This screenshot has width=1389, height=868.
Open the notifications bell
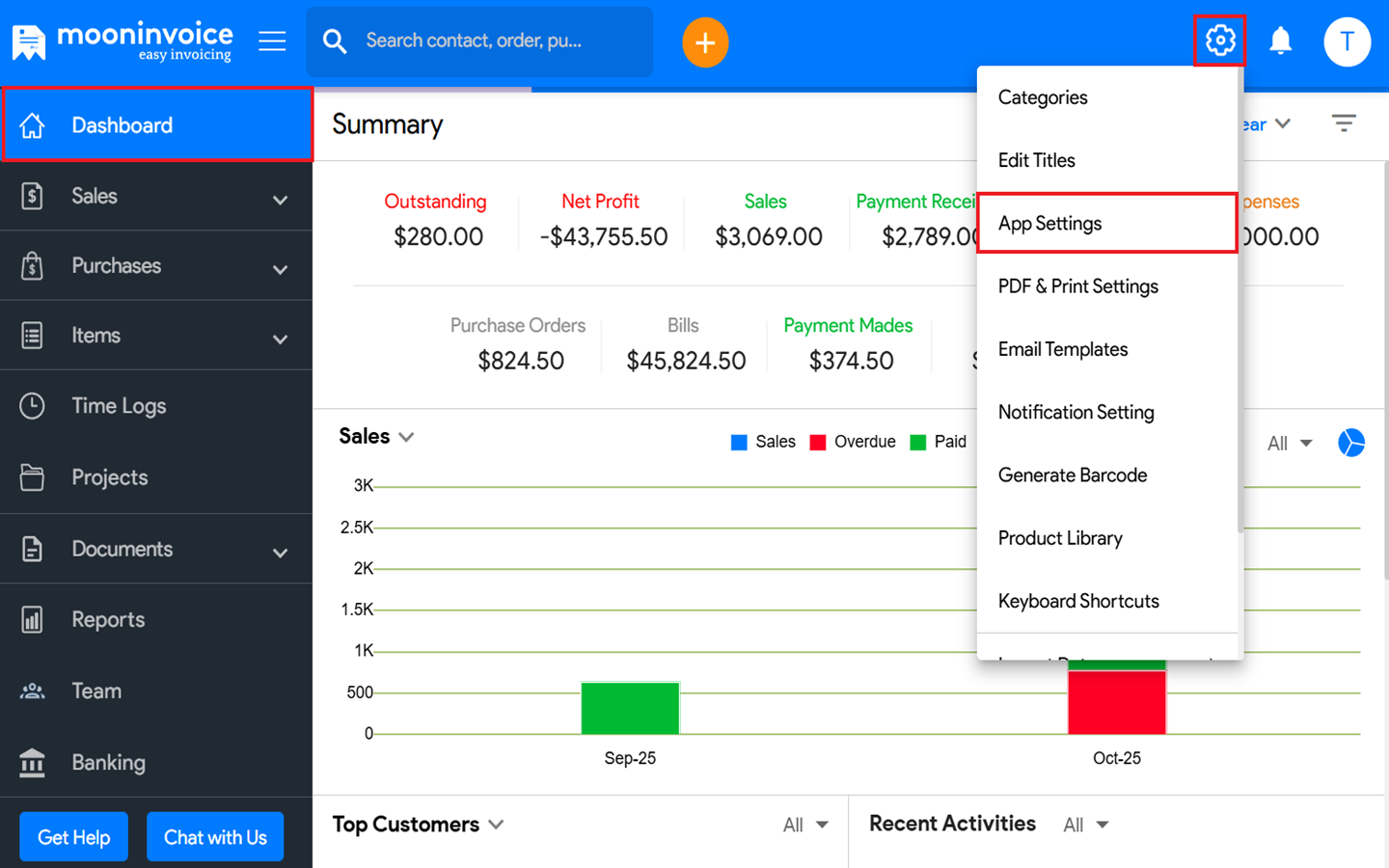click(1280, 41)
